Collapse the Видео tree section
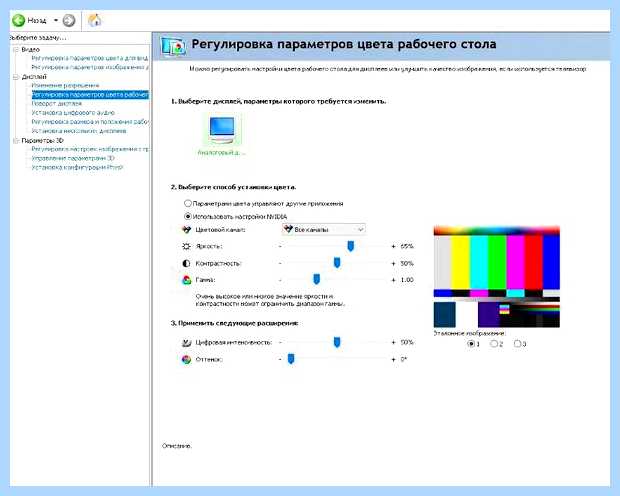This screenshot has width=620, height=496. click(16, 49)
